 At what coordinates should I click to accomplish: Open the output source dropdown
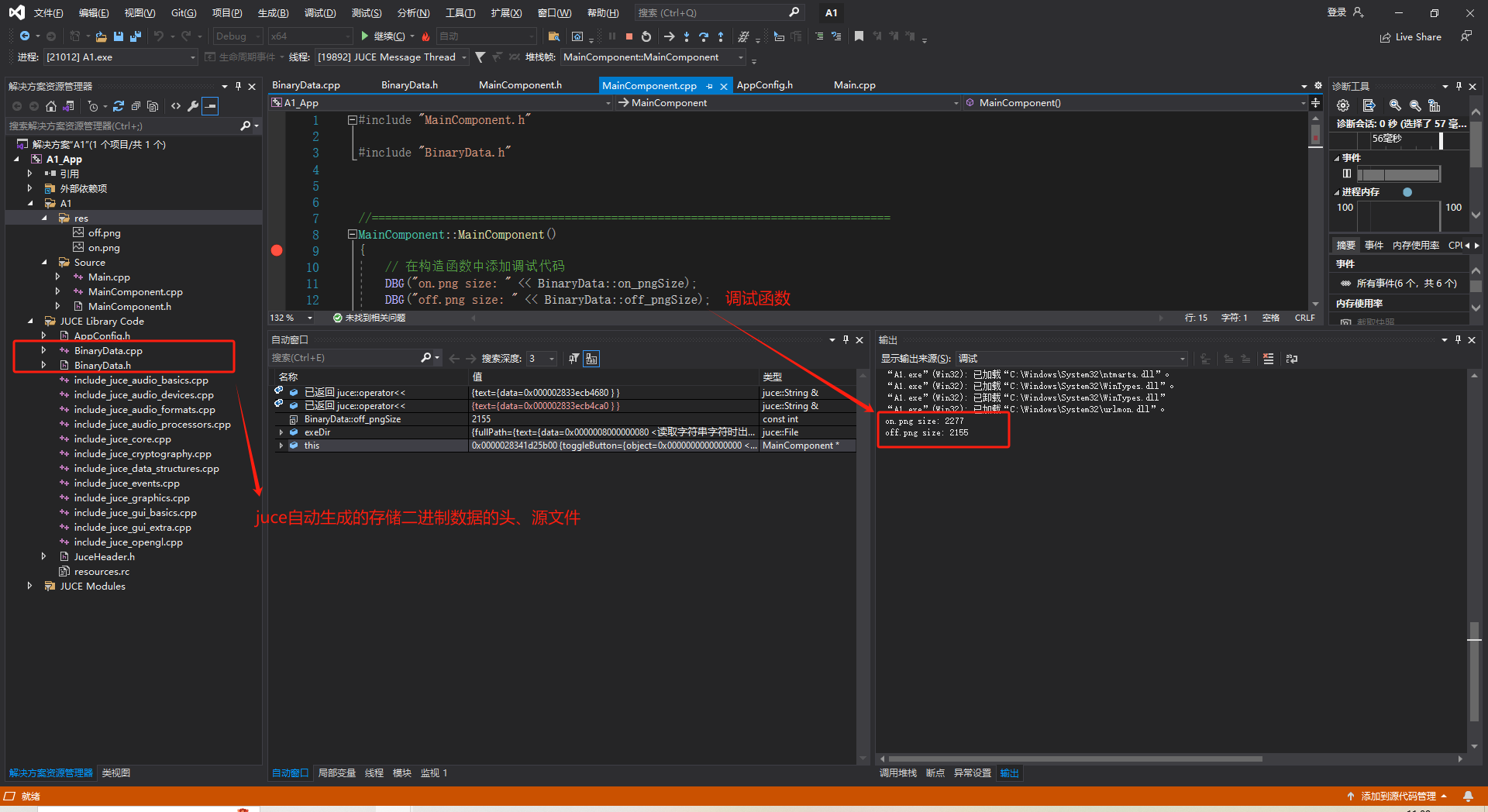[1072, 359]
